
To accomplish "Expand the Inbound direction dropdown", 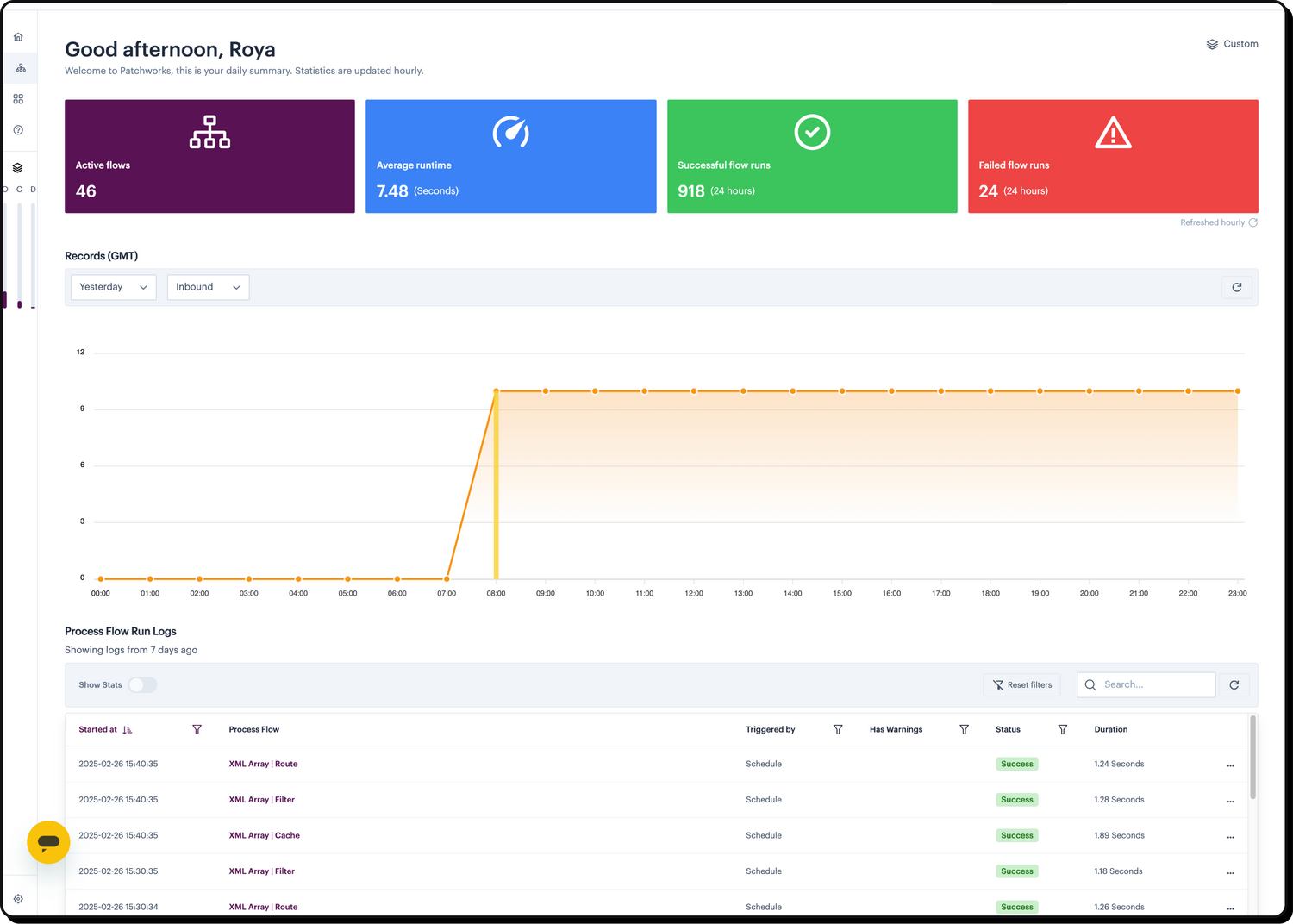I will point(207,287).
